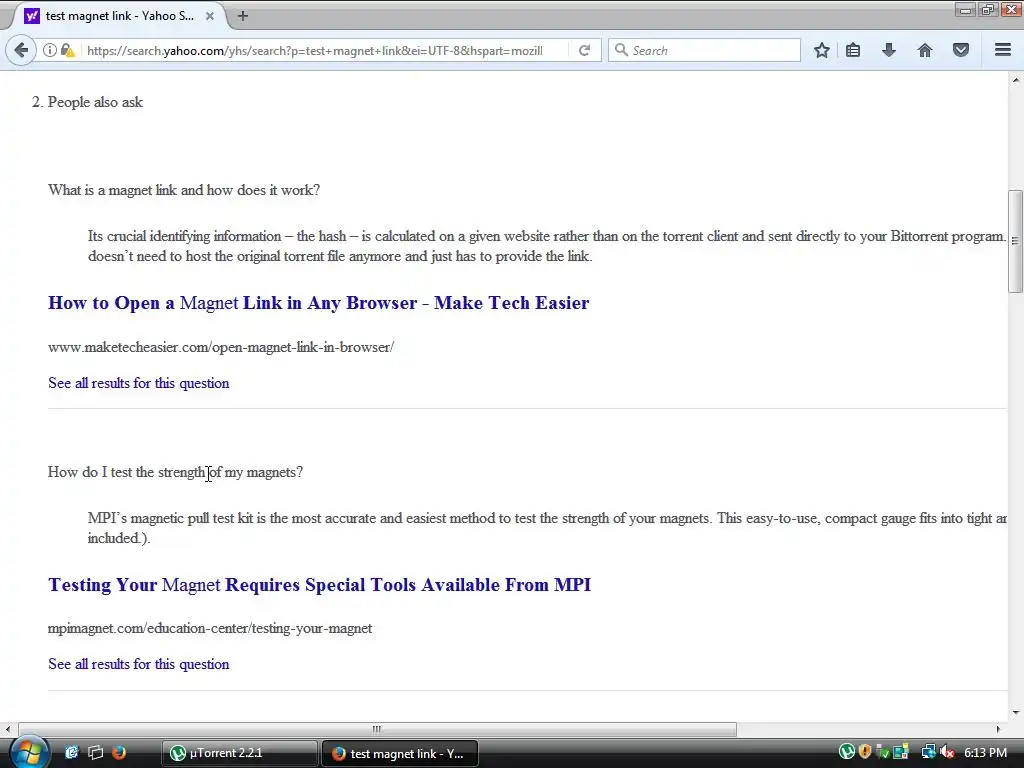The image size is (1024, 768).
Task: Launch Internet Explorer from quick launch
Action: (x=72, y=752)
